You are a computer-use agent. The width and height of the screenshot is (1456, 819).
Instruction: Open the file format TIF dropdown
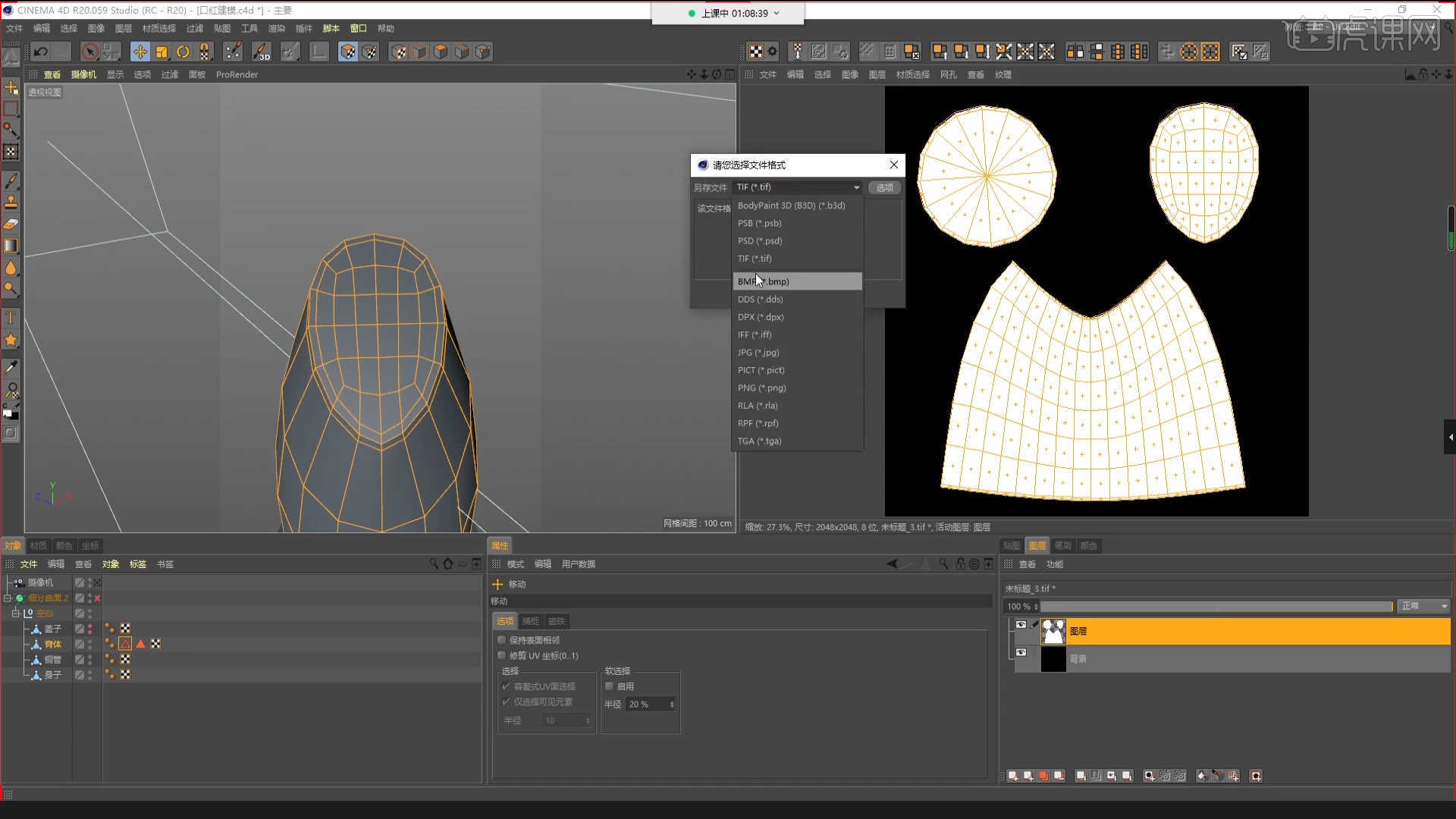[798, 187]
